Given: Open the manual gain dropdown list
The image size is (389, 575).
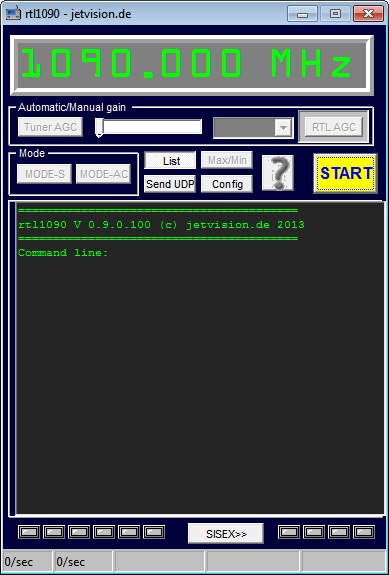Looking at the screenshot, I should pos(283,128).
